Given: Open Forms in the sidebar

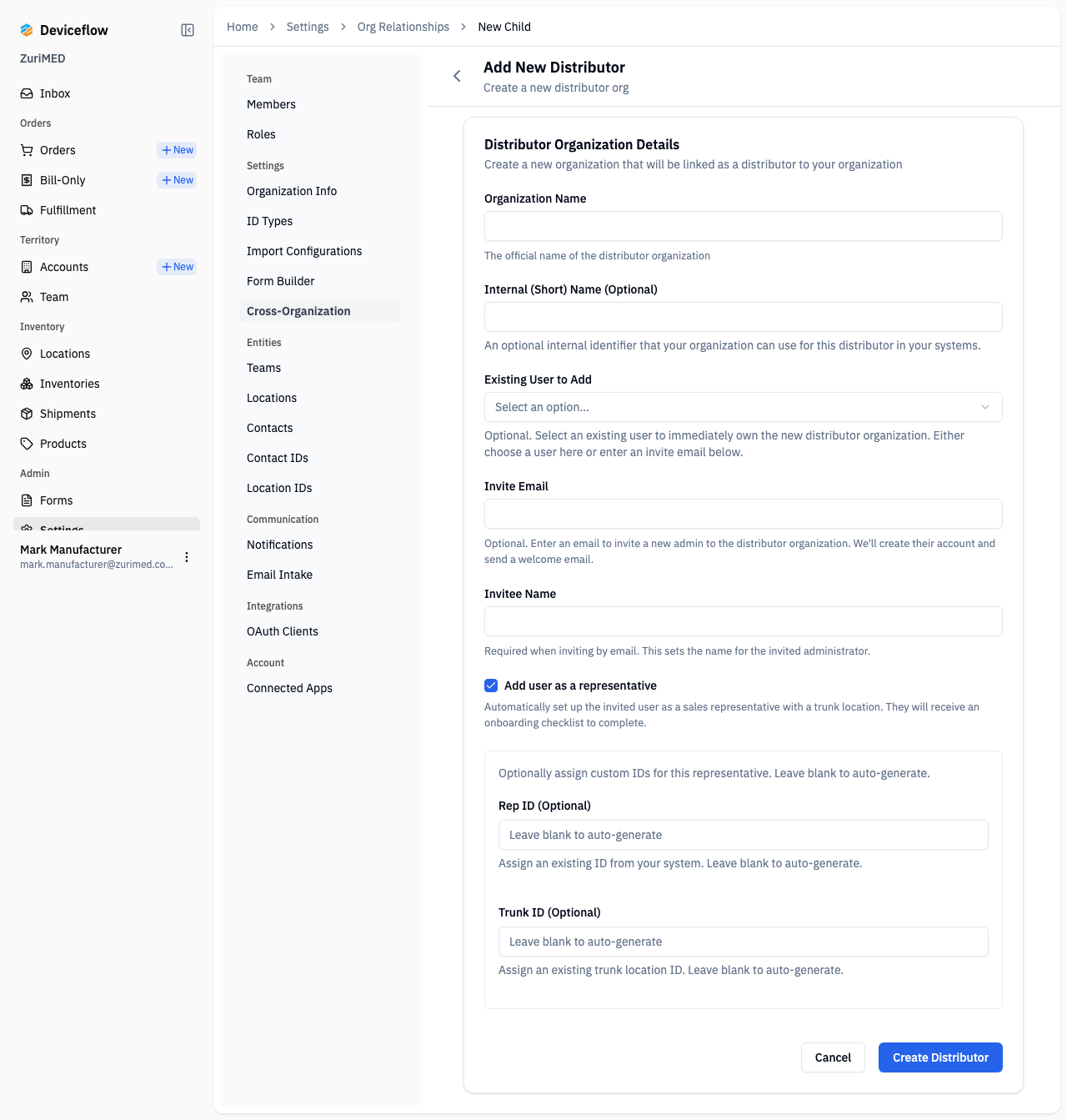Looking at the screenshot, I should tap(107, 500).
